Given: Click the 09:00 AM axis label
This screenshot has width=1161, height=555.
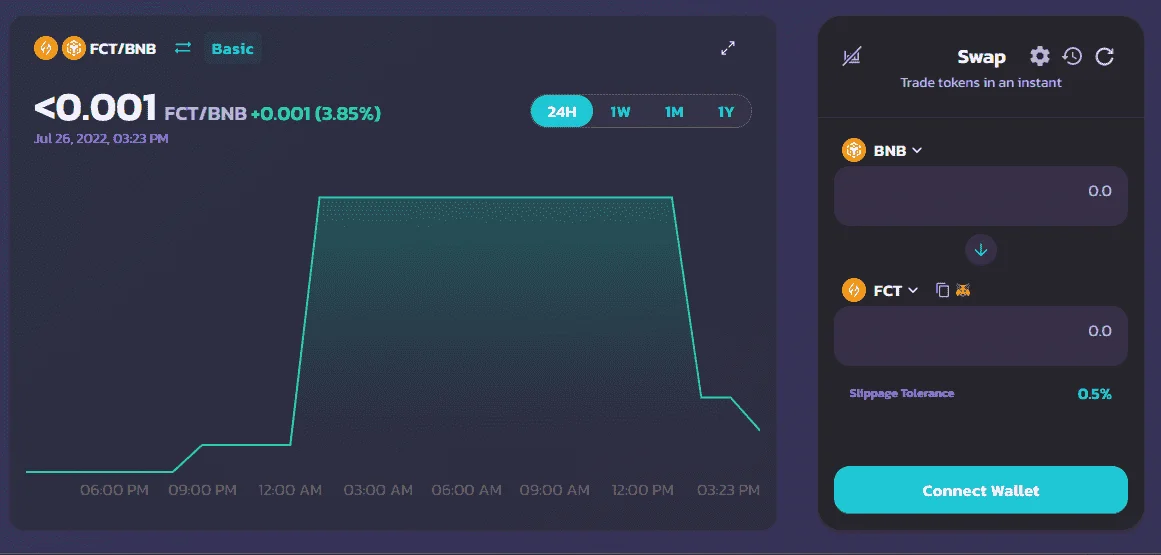Looking at the screenshot, I should click(555, 490).
